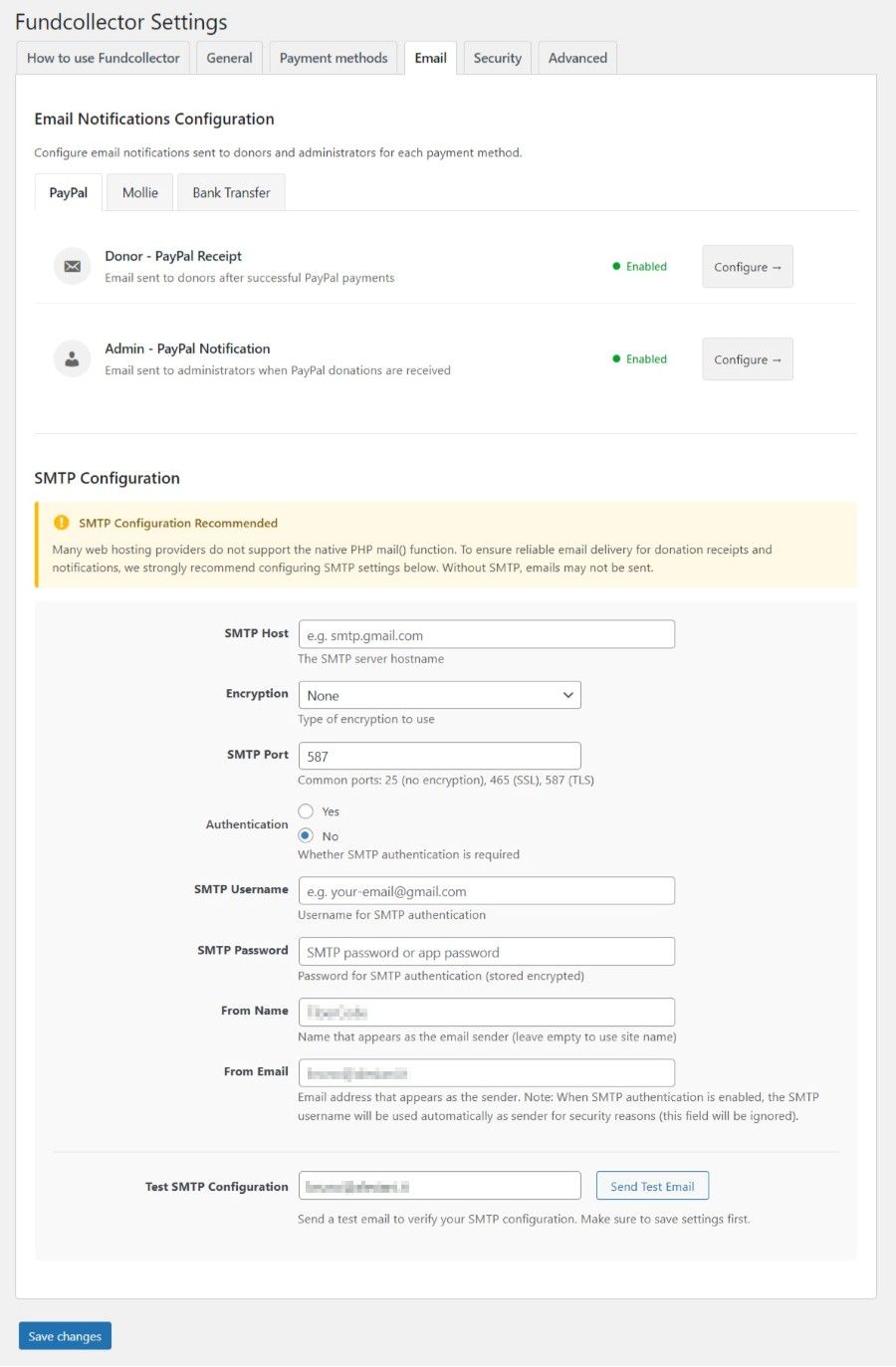Select Yes for SMTP Authentication
Image resolution: width=896 pixels, height=1367 pixels.
(306, 811)
